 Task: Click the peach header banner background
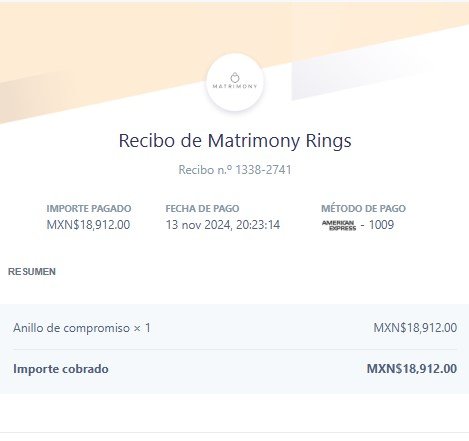100,40
